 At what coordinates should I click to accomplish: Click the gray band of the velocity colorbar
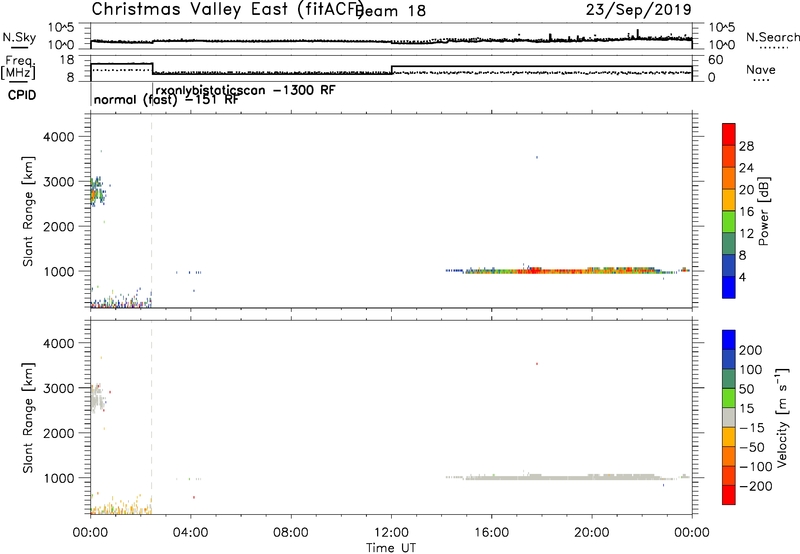click(x=729, y=417)
